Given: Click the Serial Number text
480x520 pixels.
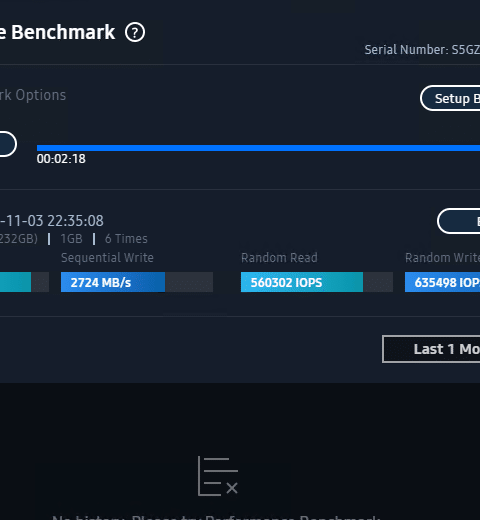Looking at the screenshot, I should pyautogui.click(x=422, y=50).
